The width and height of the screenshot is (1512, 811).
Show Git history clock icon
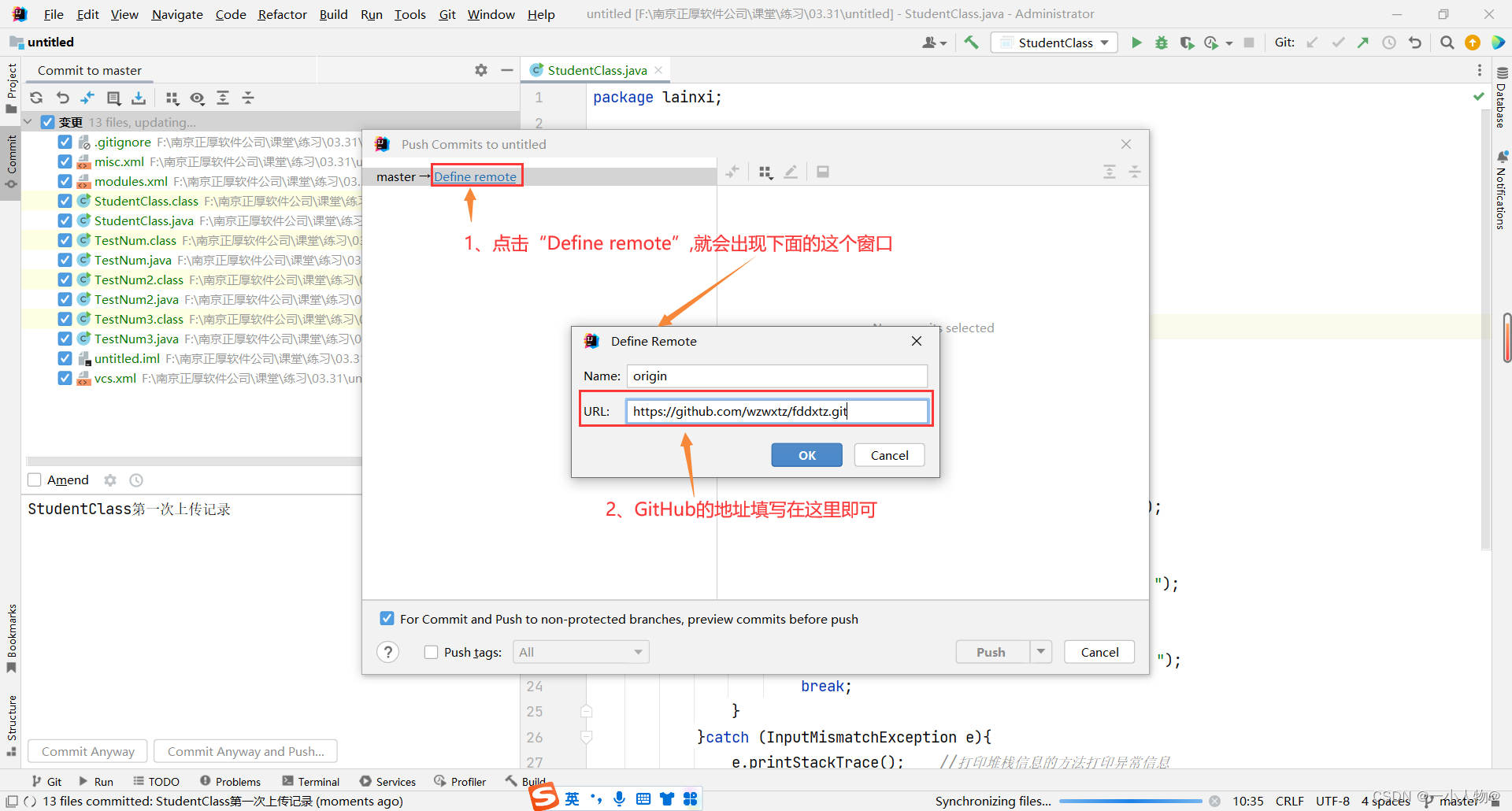tap(1389, 43)
